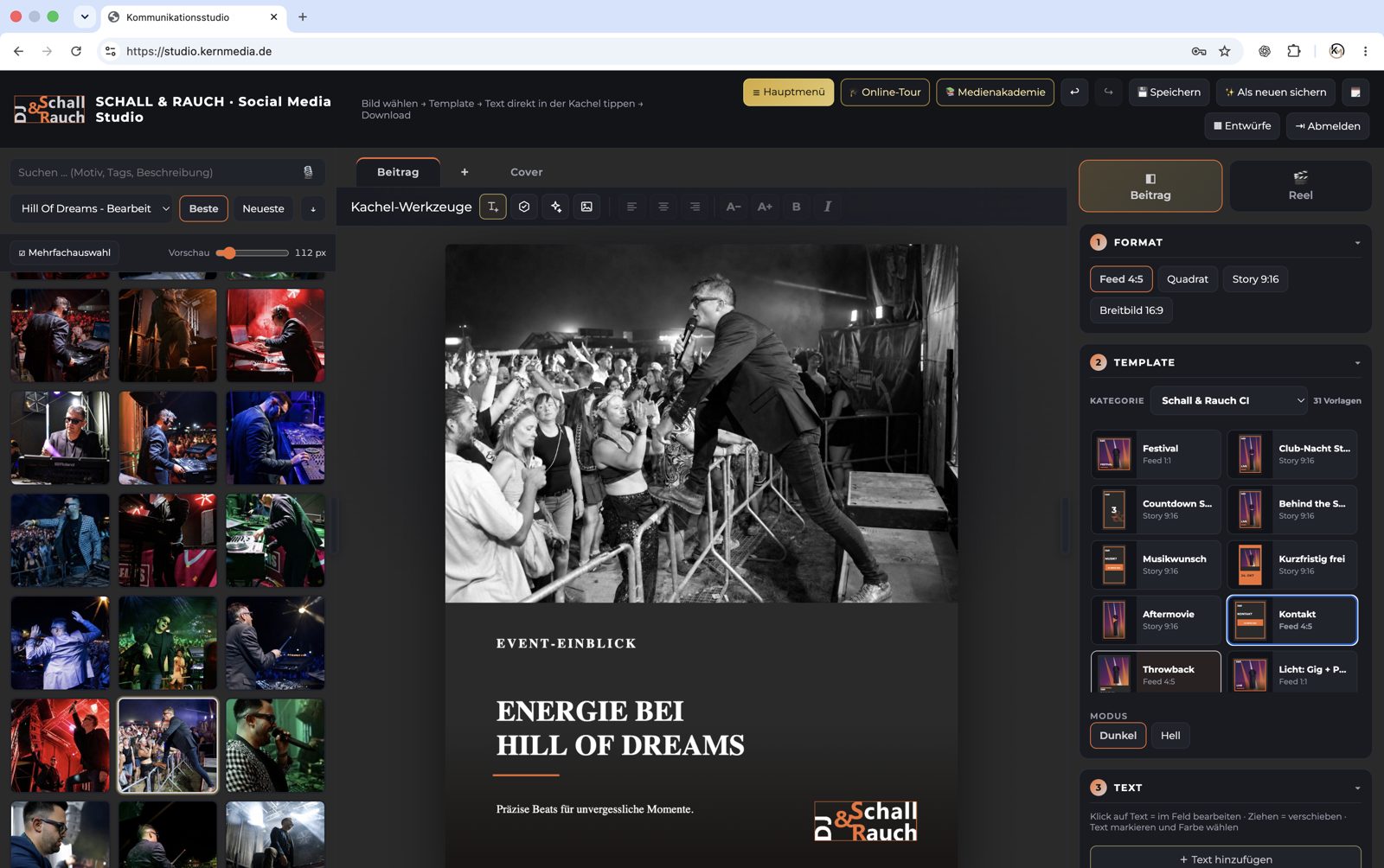Click the microphone icon in search field

(x=308, y=172)
